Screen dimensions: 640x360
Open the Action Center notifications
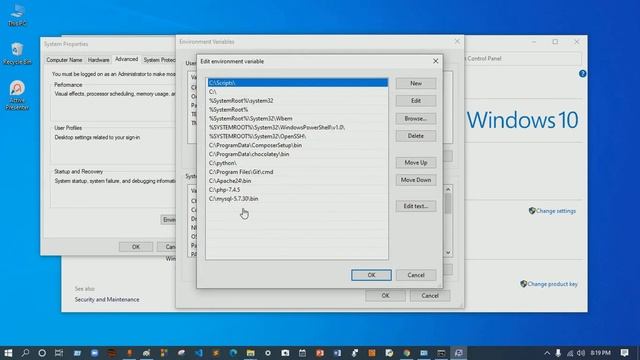624,353
